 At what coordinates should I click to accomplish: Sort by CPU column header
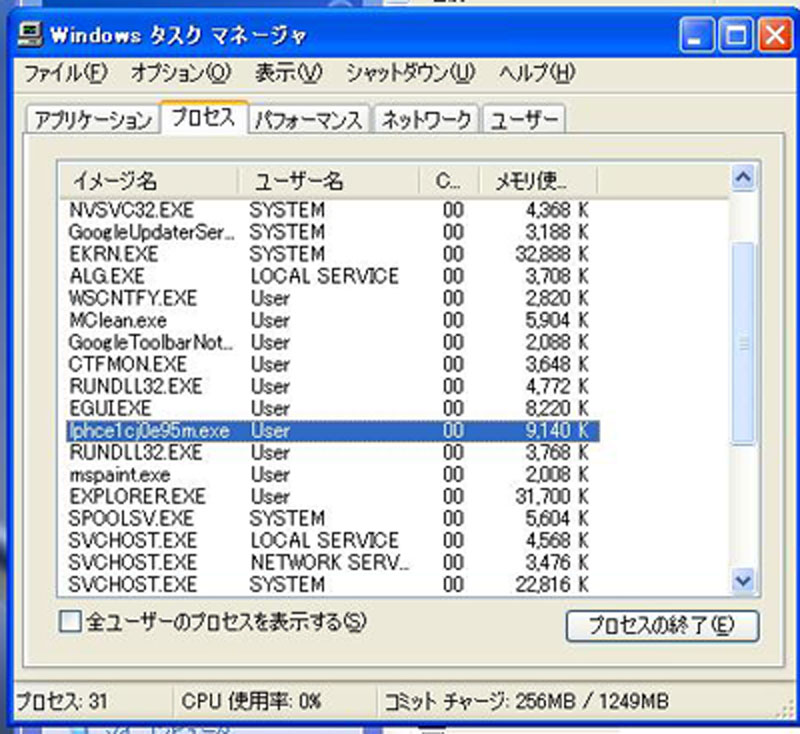pos(449,181)
